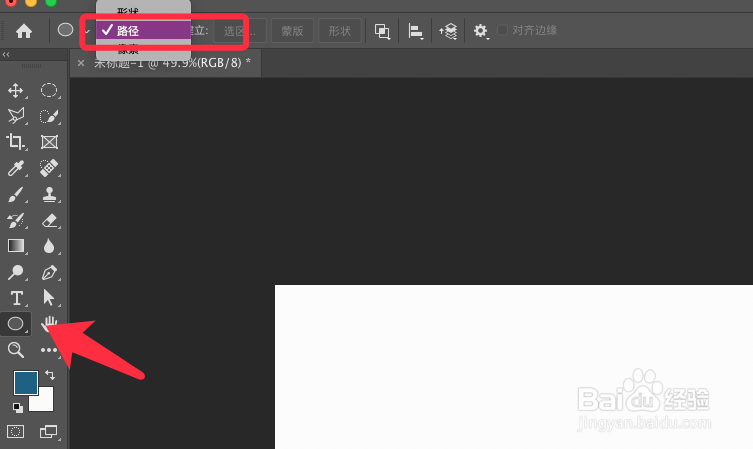753x449 pixels.
Task: Toggle Quick Mask mode
Action: point(15,431)
